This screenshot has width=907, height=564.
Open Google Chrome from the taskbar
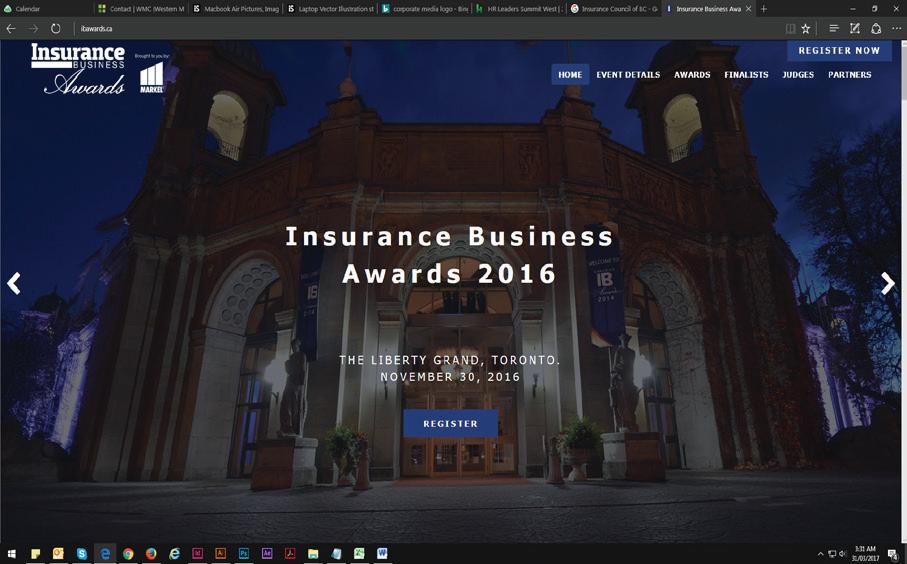[128, 554]
